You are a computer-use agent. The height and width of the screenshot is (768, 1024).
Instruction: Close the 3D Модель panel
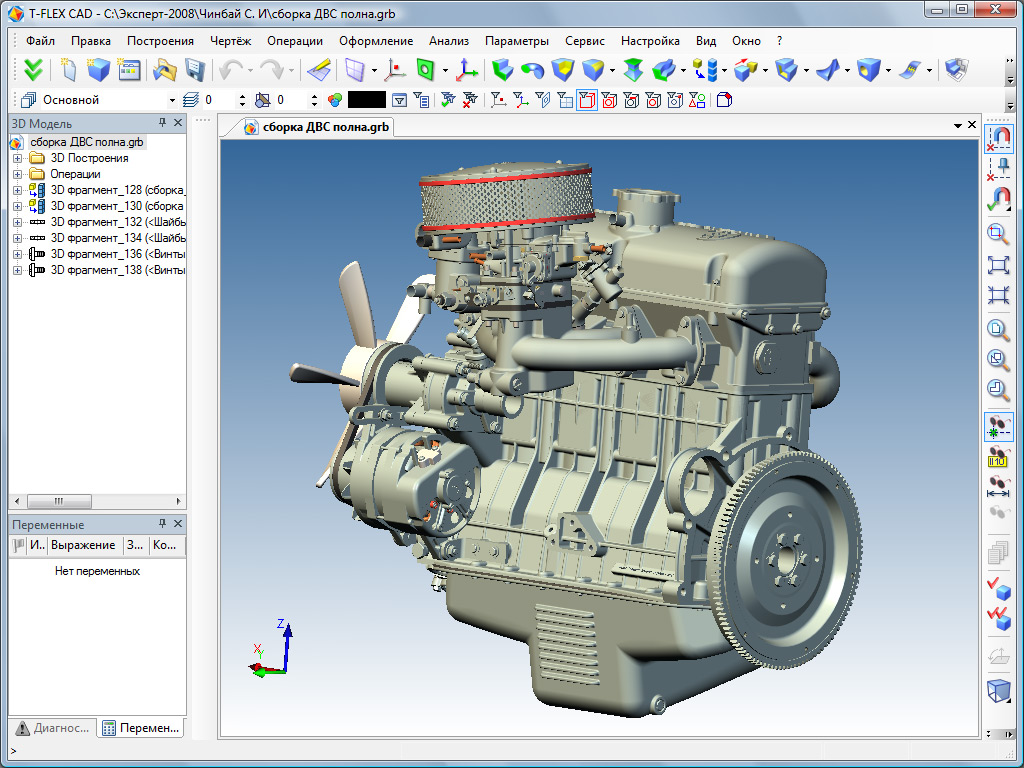coord(178,123)
